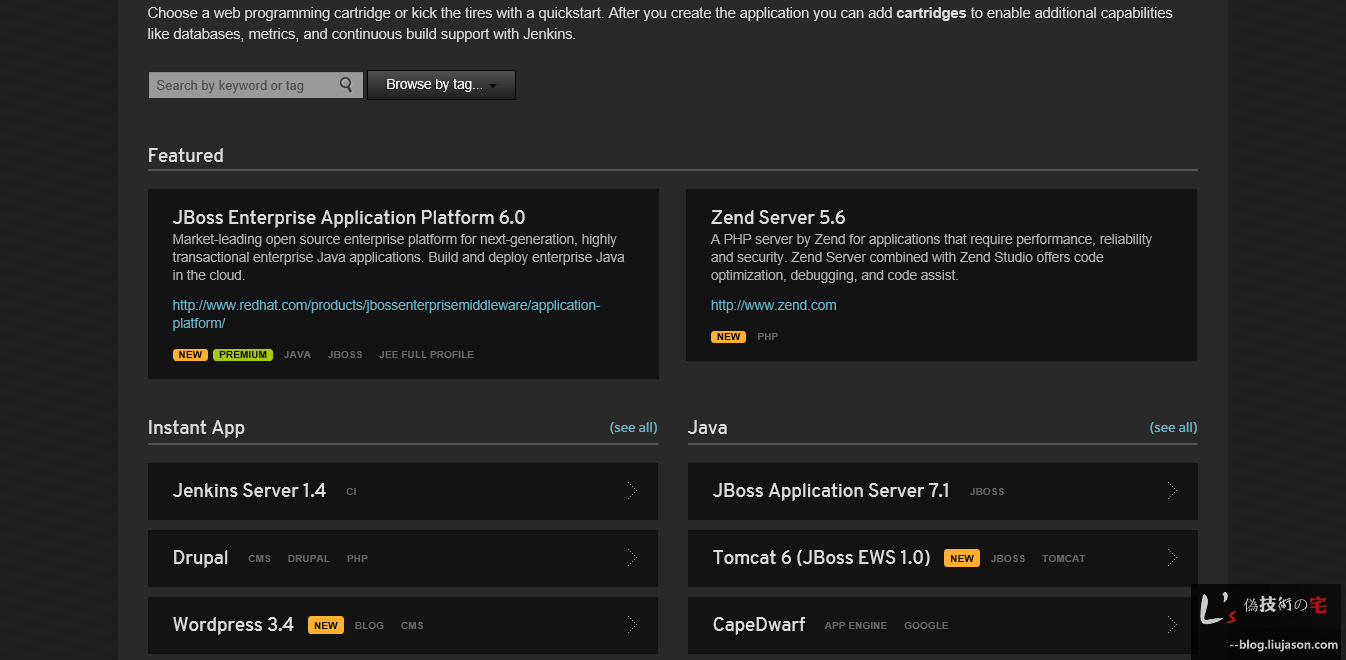Click the APP ENGINE tag beside CapeDwarf
The height and width of the screenshot is (660, 1346).
[855, 626]
